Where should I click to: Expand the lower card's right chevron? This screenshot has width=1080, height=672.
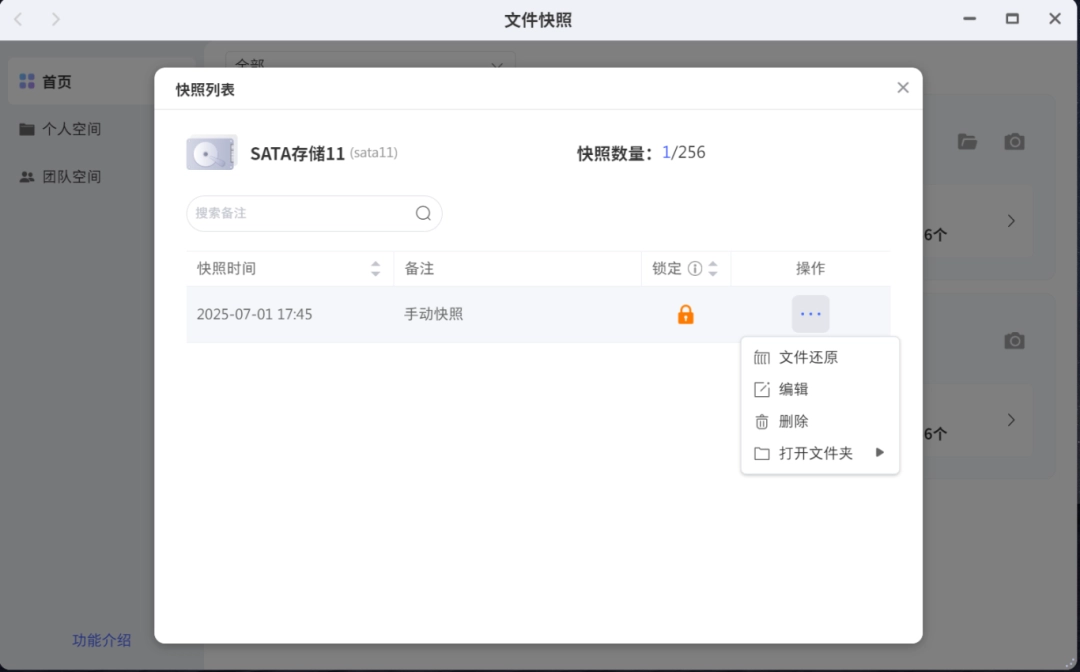[1011, 420]
